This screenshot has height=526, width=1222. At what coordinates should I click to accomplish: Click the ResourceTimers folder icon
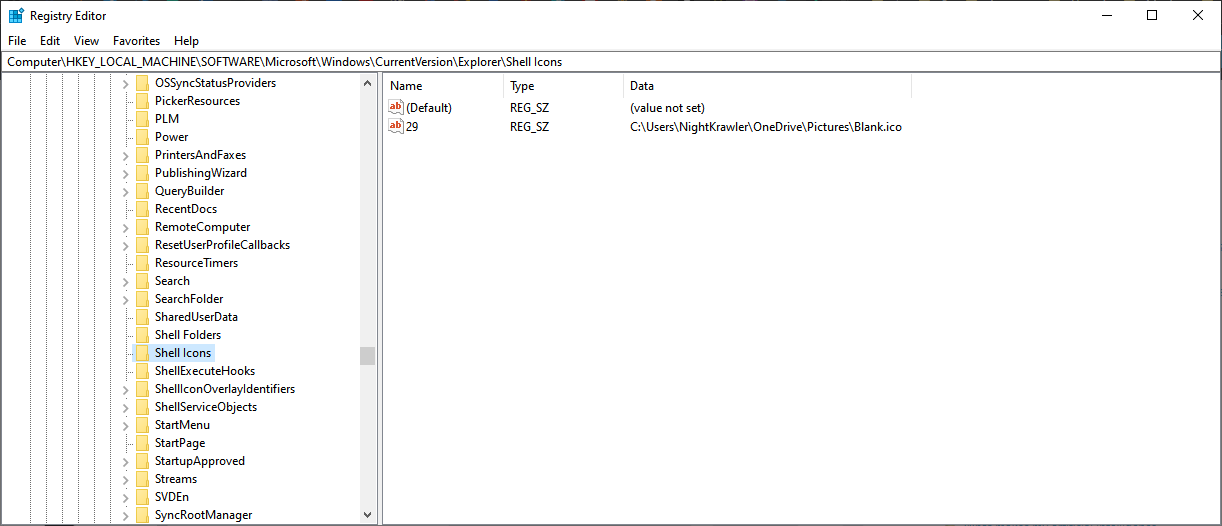pyautogui.click(x=142, y=263)
